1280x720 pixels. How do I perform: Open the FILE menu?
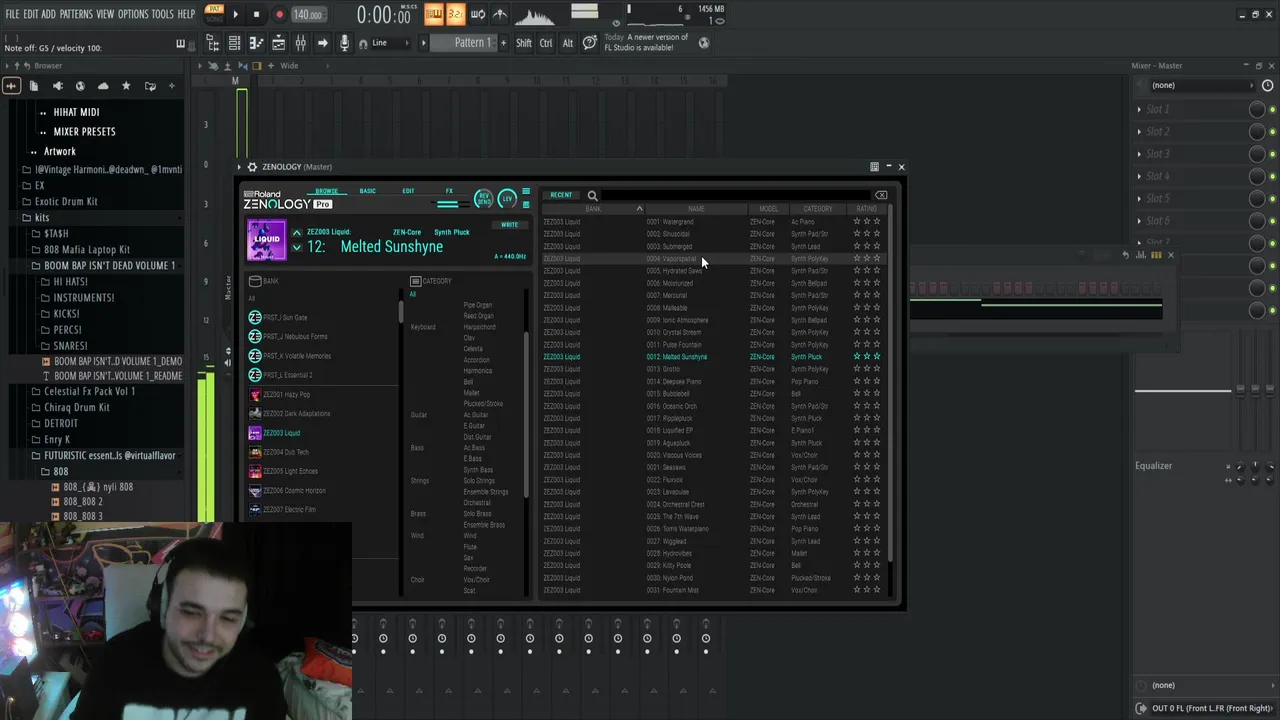[x=12, y=14]
